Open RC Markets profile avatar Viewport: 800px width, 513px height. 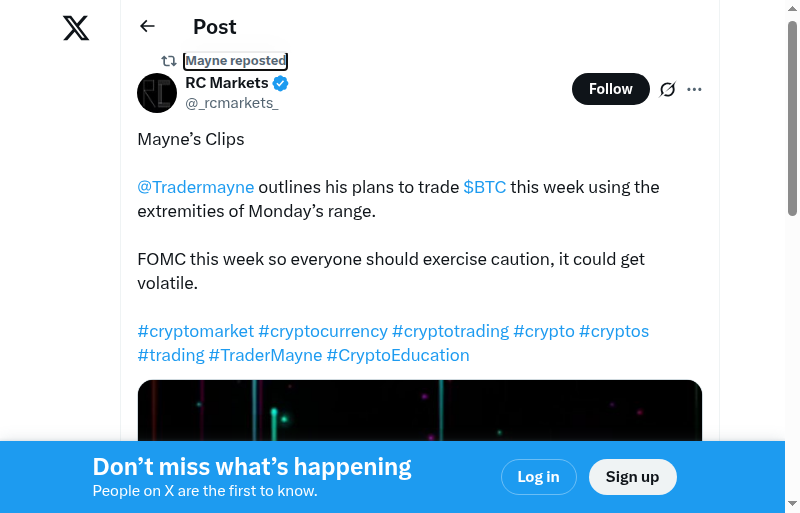[x=157, y=93]
